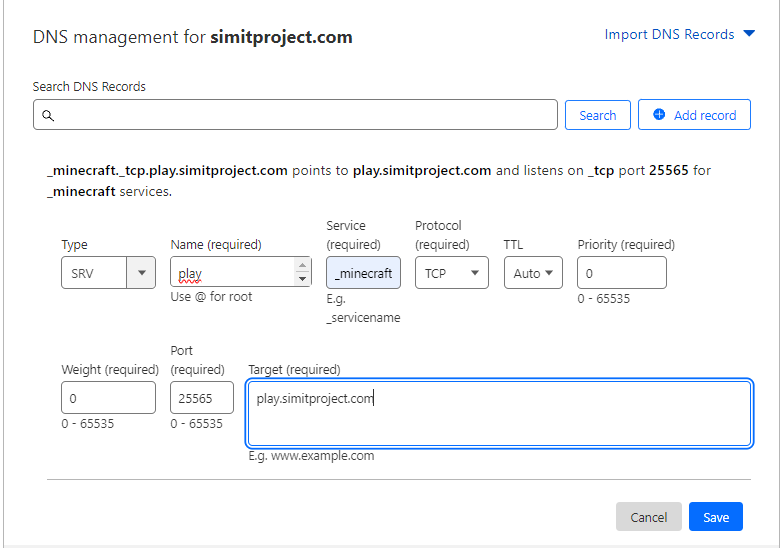Cancel the DNS record edit
Screen dimensions: 780x548
[649, 517]
